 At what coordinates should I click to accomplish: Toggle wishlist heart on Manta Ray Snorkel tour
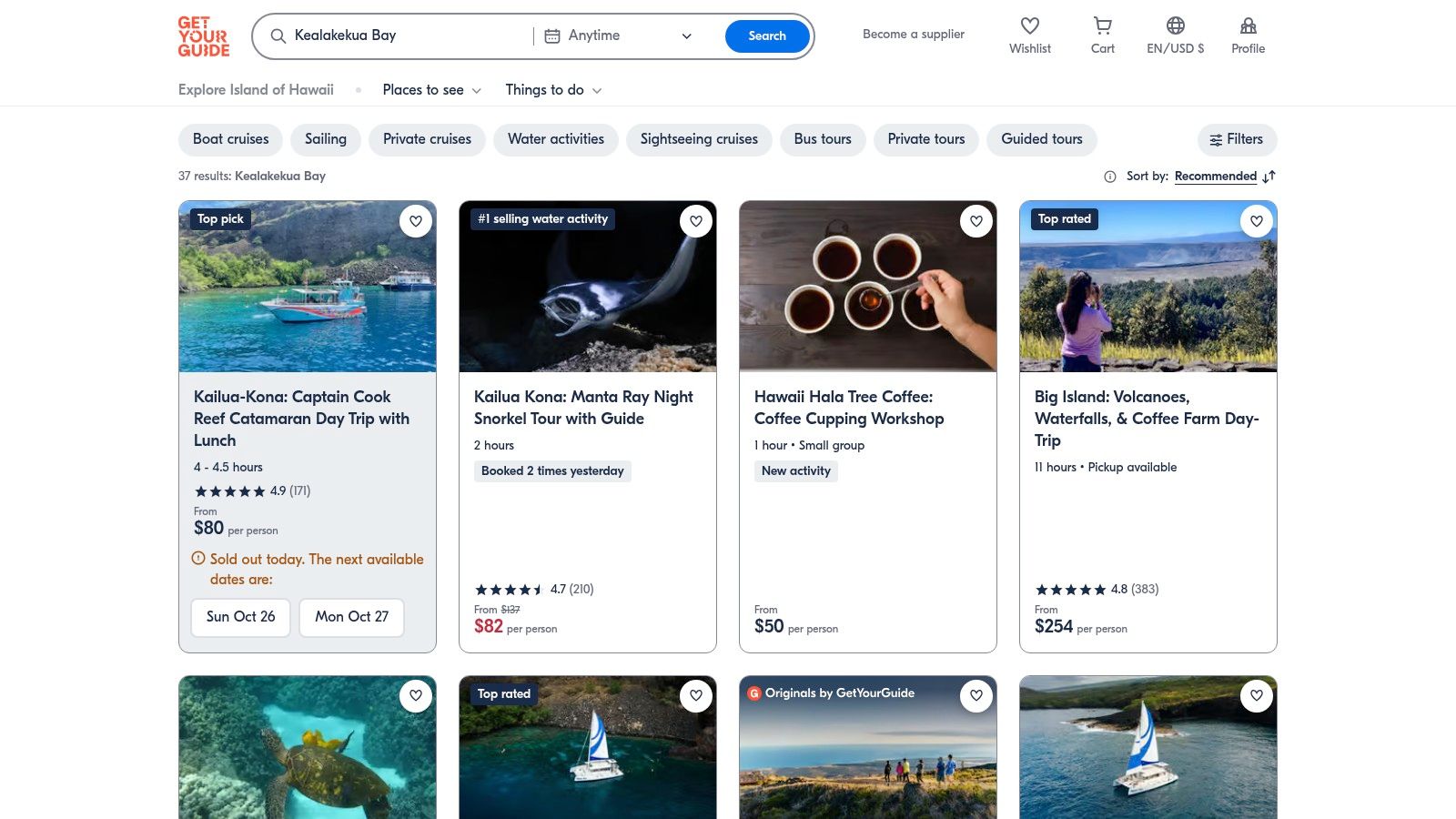pyautogui.click(x=696, y=221)
